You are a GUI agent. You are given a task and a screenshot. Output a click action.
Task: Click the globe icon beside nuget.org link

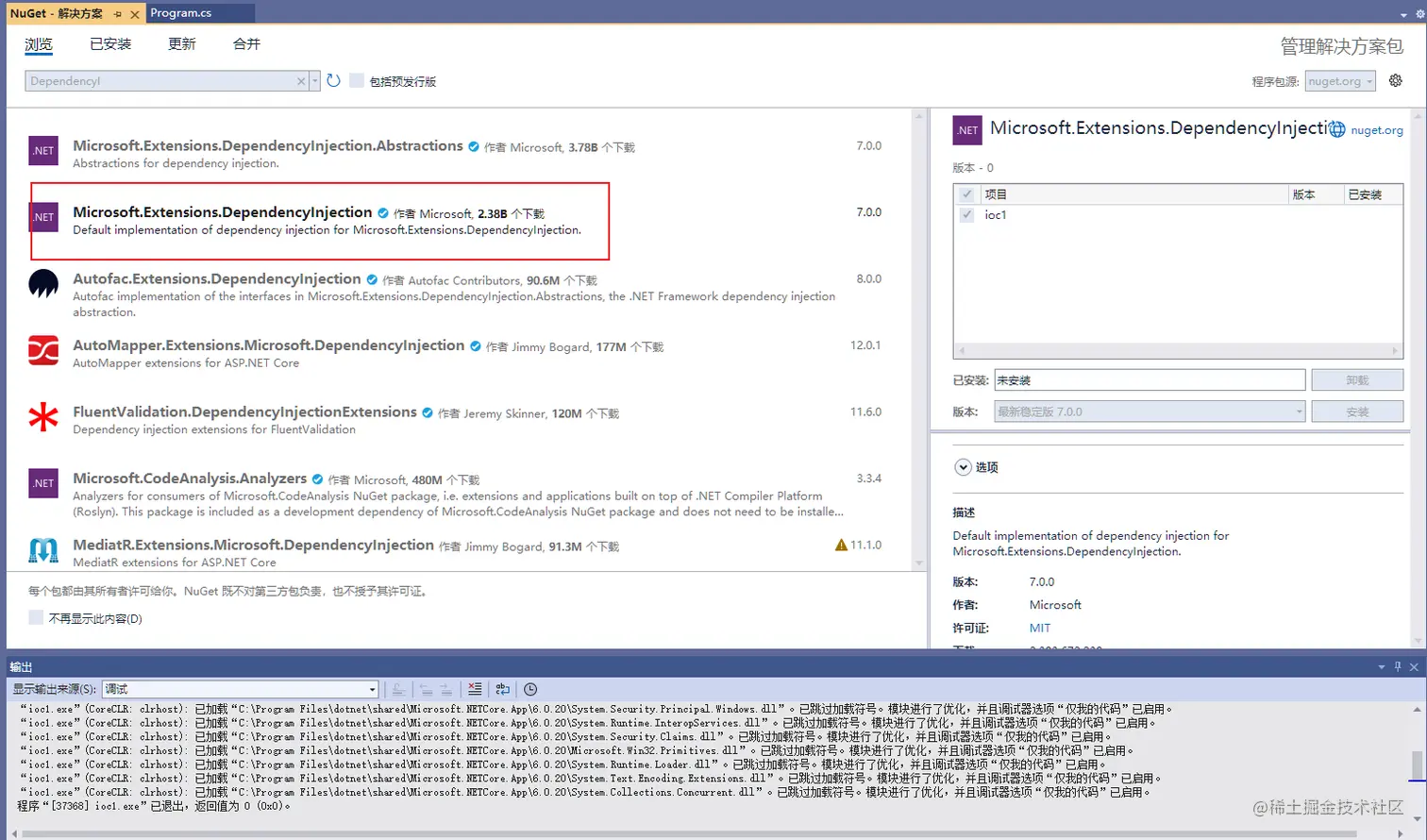[x=1337, y=130]
